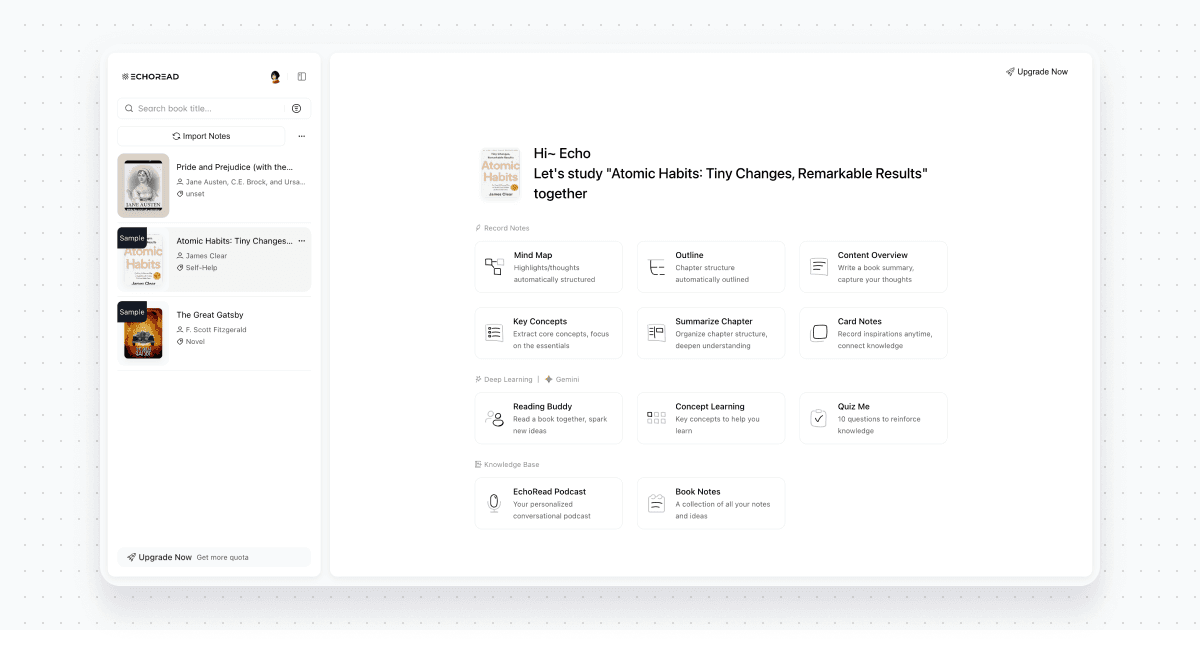Click the Quiz Me icon

click(x=819, y=418)
